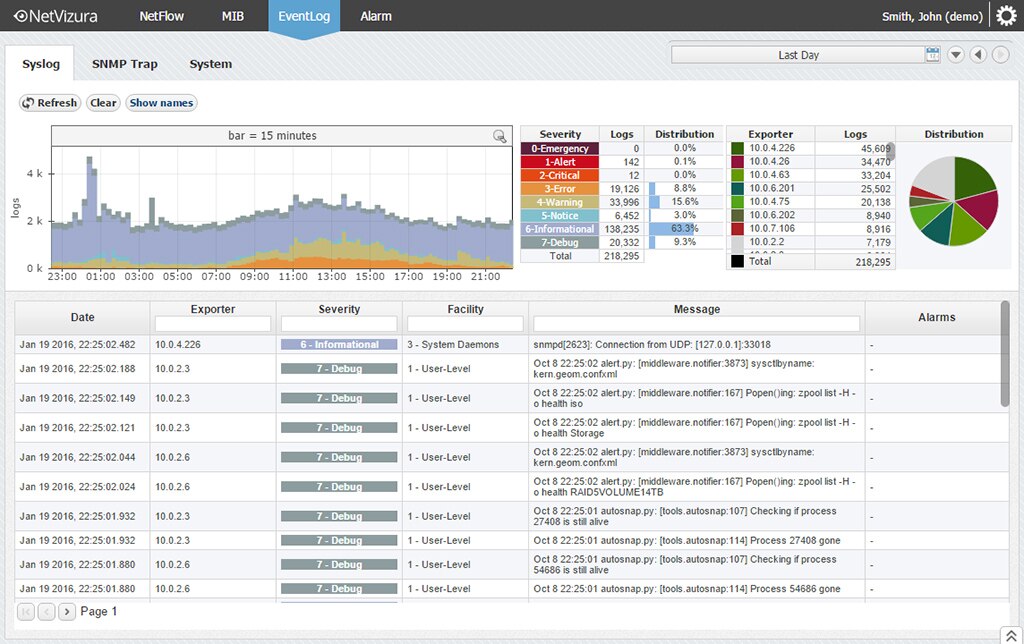Select the 3-Error severity color label
Image resolution: width=1024 pixels, height=644 pixels.
coord(560,189)
